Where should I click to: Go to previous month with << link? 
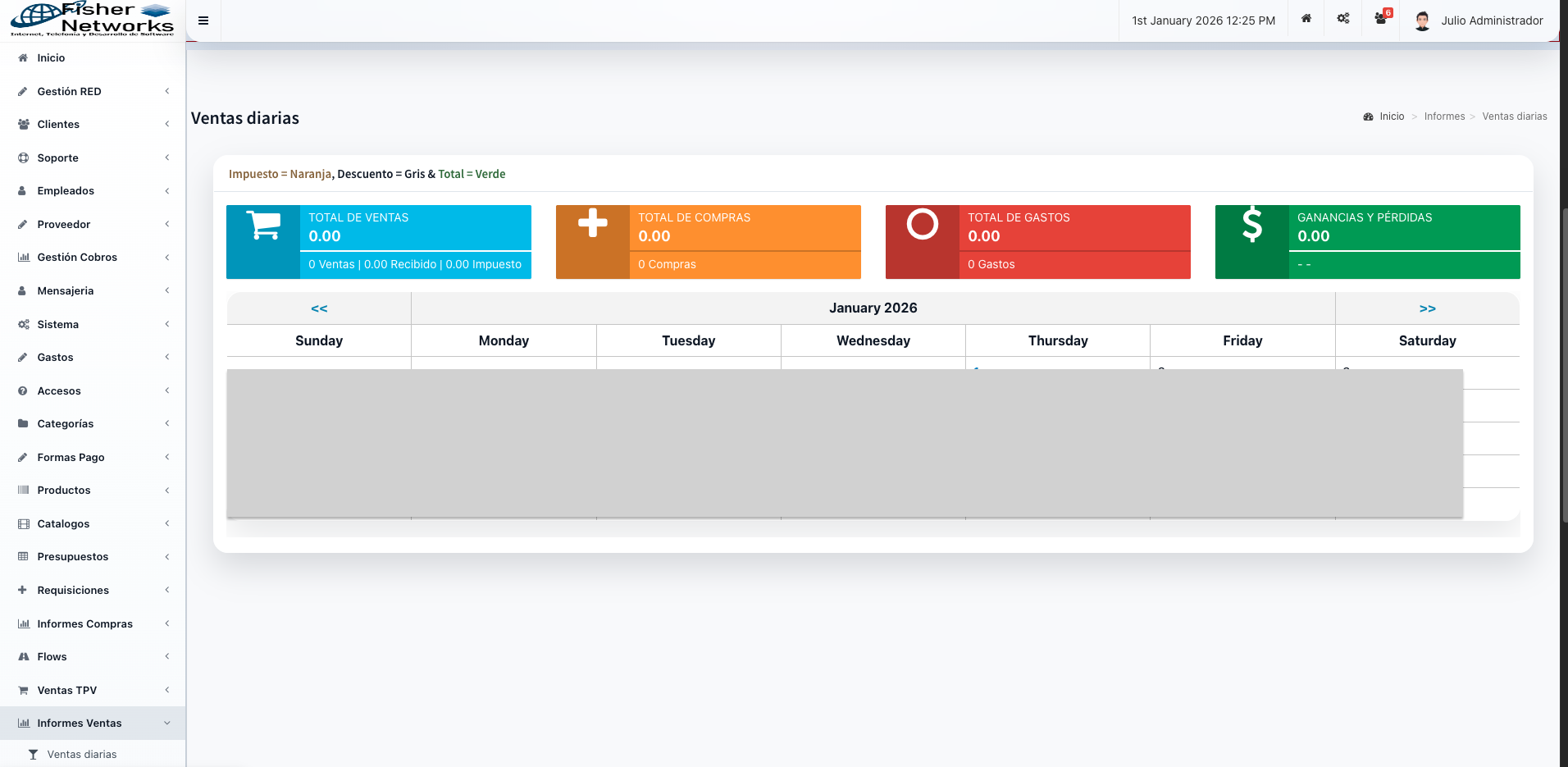pos(319,308)
